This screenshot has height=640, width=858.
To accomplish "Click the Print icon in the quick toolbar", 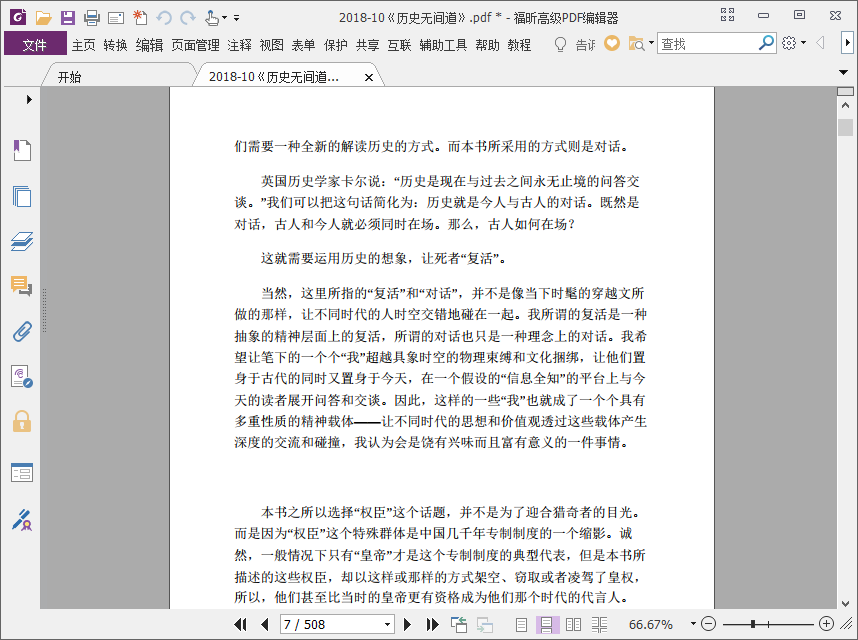I will click(x=91, y=18).
